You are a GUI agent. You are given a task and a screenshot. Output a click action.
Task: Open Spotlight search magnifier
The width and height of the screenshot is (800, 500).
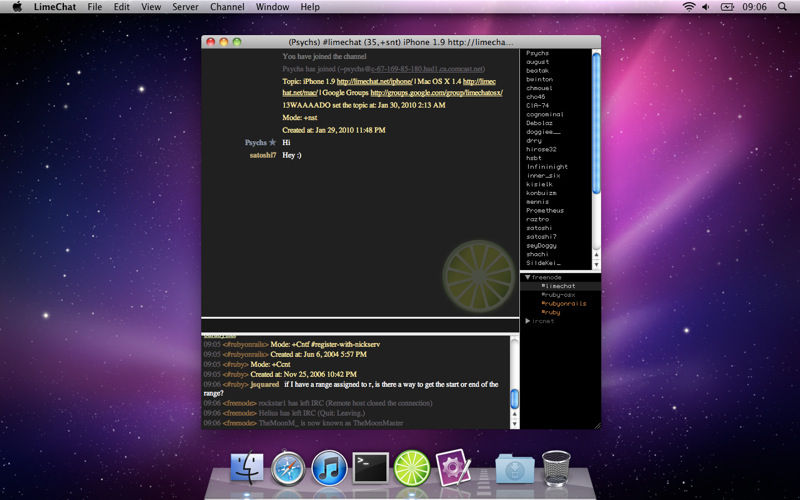coord(782,7)
